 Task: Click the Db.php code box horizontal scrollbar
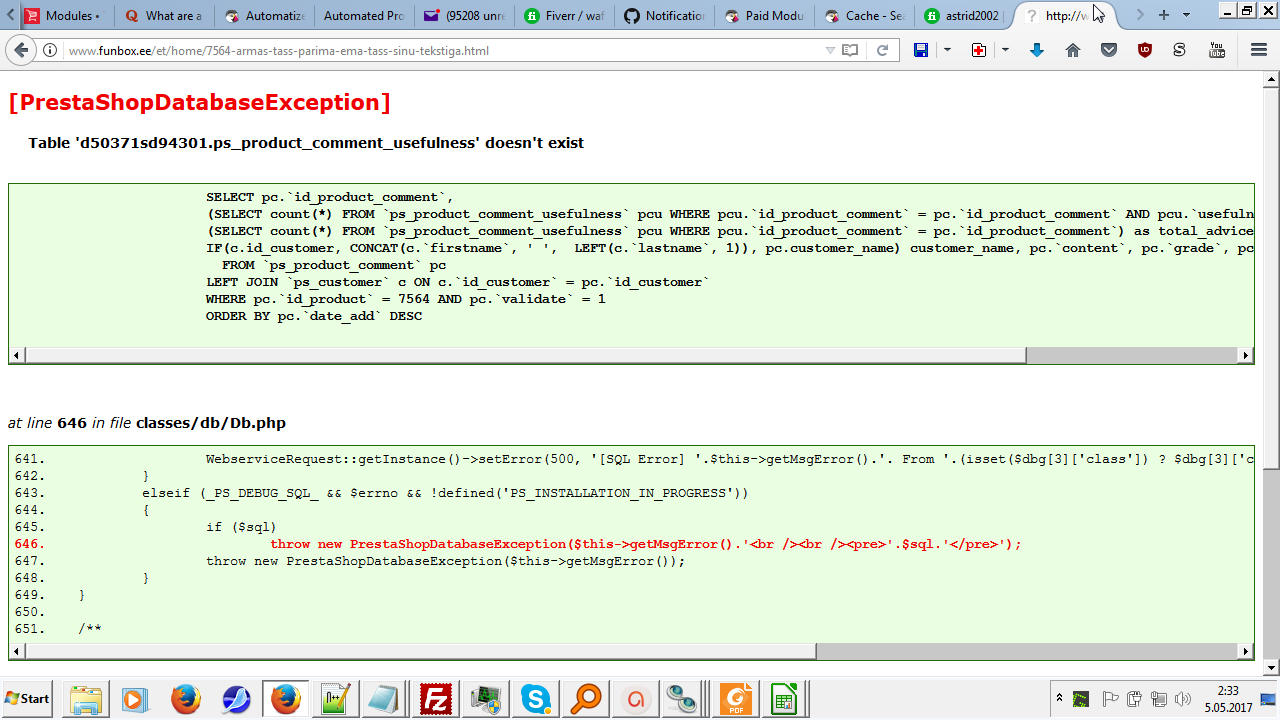420,651
